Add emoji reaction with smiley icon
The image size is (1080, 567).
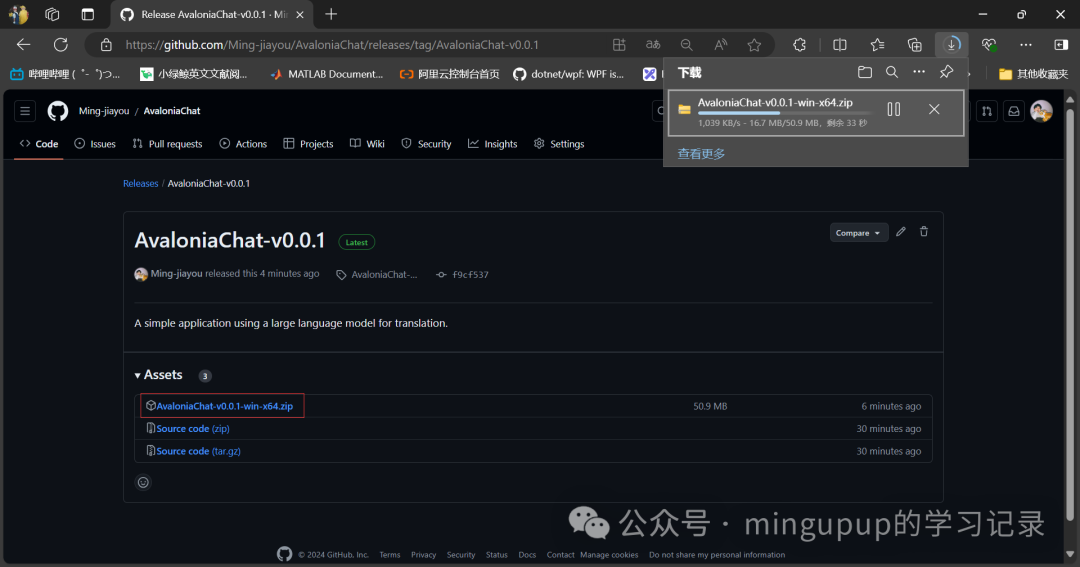pos(143,482)
